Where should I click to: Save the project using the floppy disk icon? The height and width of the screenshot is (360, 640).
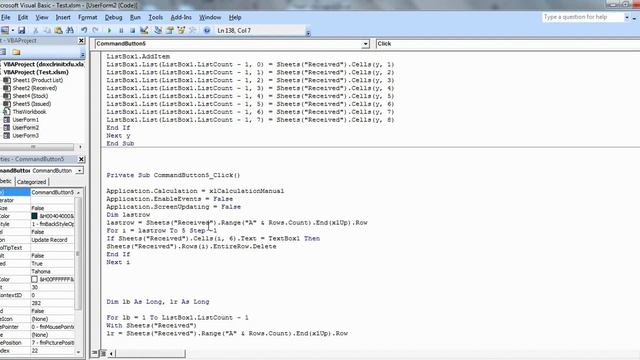(22, 30)
